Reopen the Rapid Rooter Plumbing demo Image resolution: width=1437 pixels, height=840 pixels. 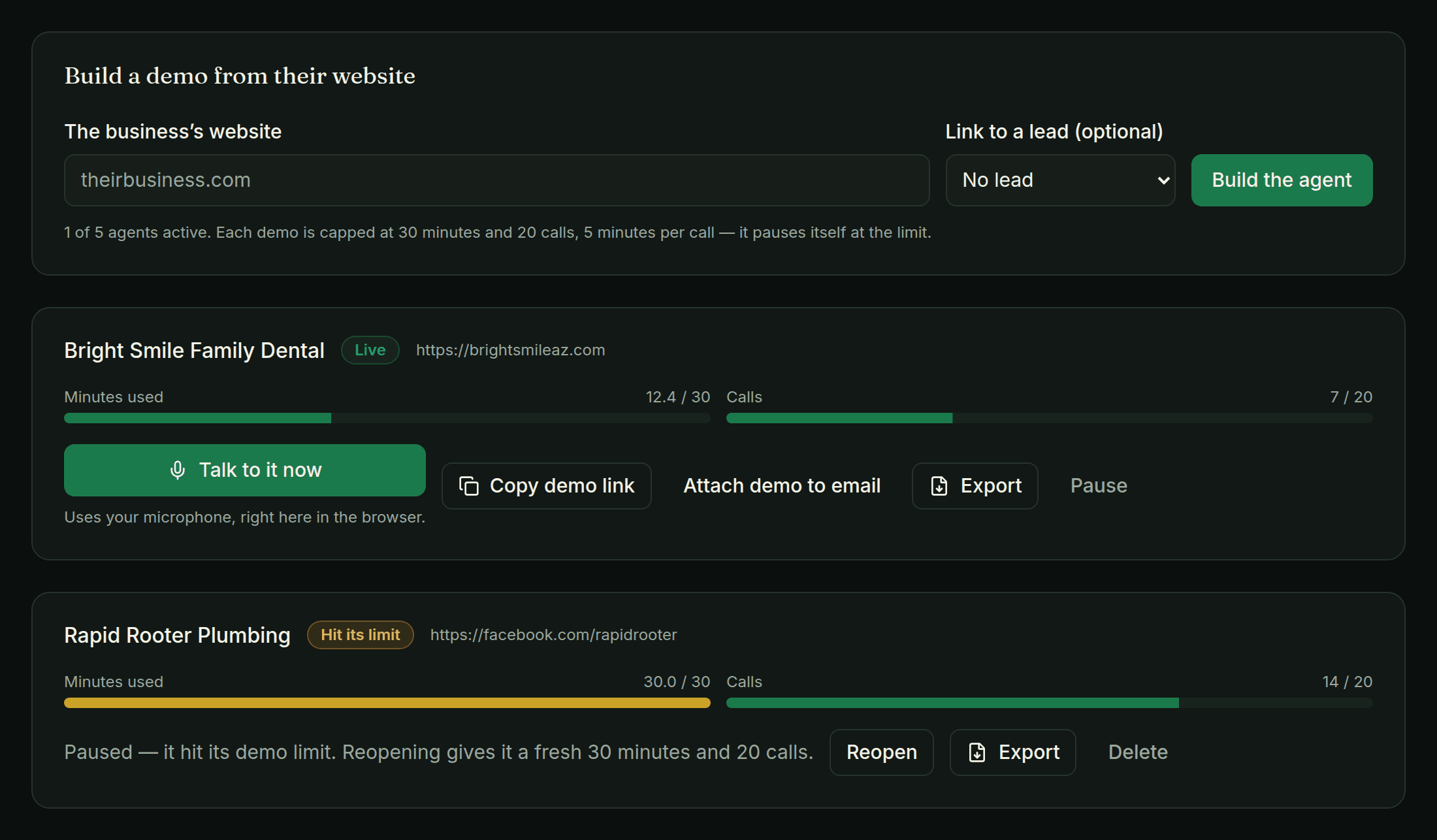[882, 752]
